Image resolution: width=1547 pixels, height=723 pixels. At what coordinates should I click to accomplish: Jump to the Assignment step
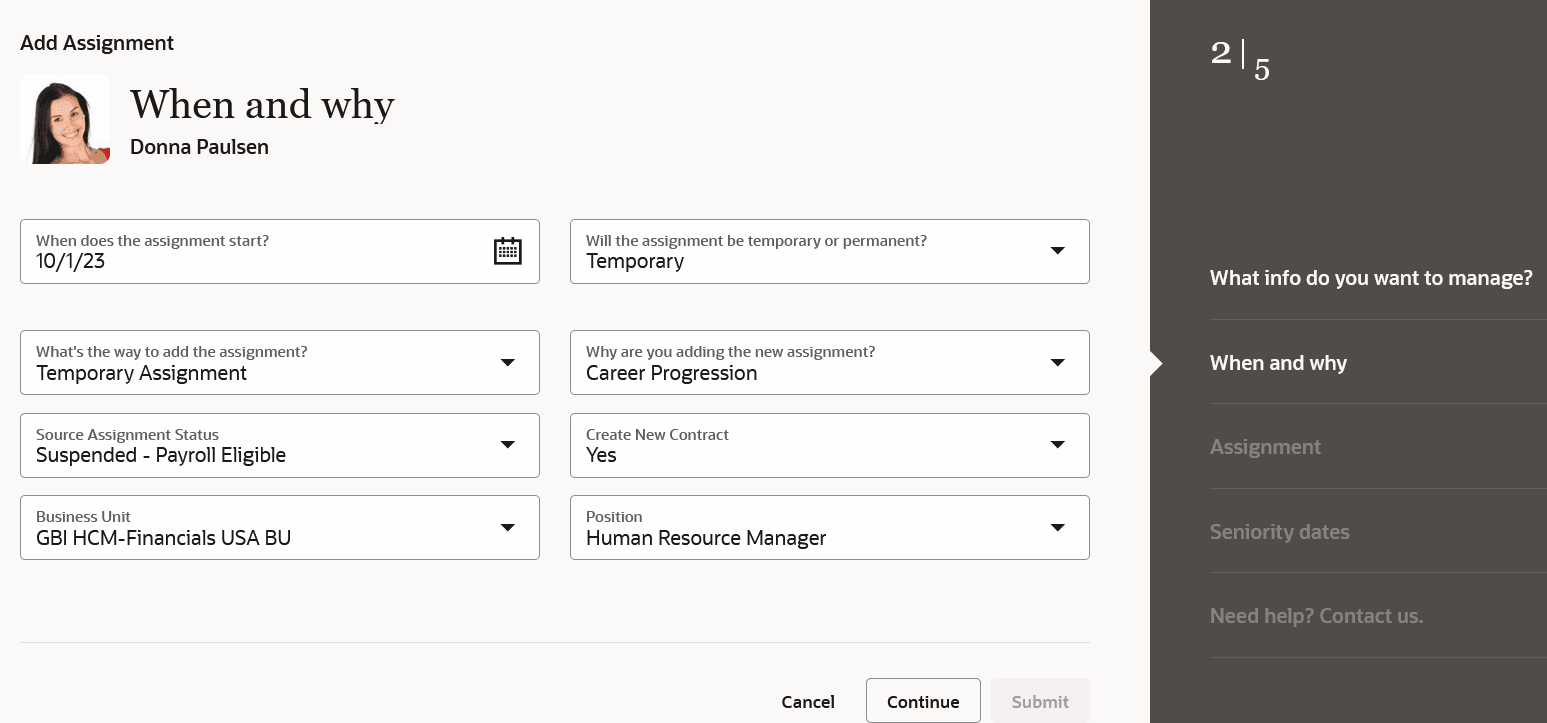coord(1265,447)
